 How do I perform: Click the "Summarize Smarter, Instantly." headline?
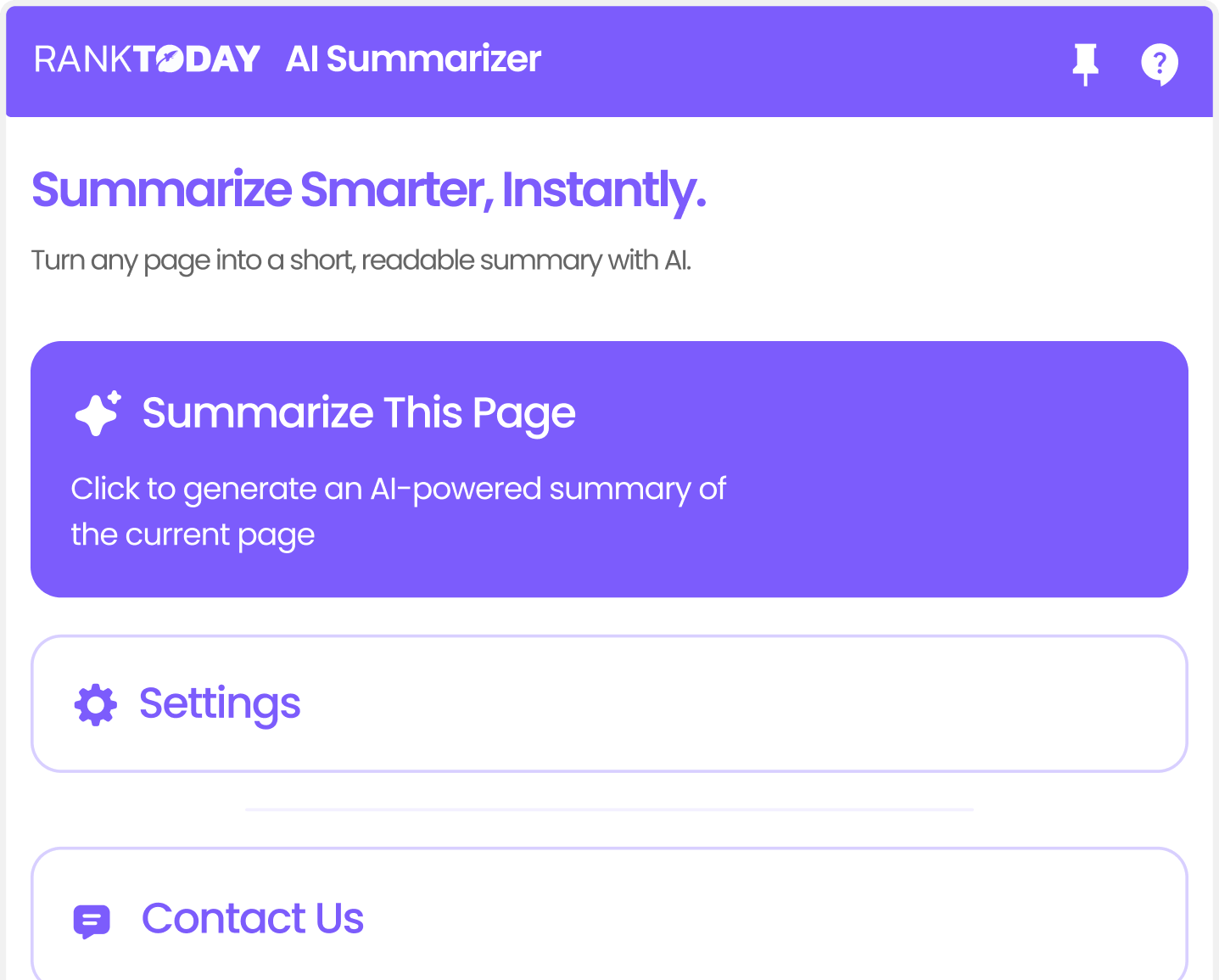pos(368,189)
